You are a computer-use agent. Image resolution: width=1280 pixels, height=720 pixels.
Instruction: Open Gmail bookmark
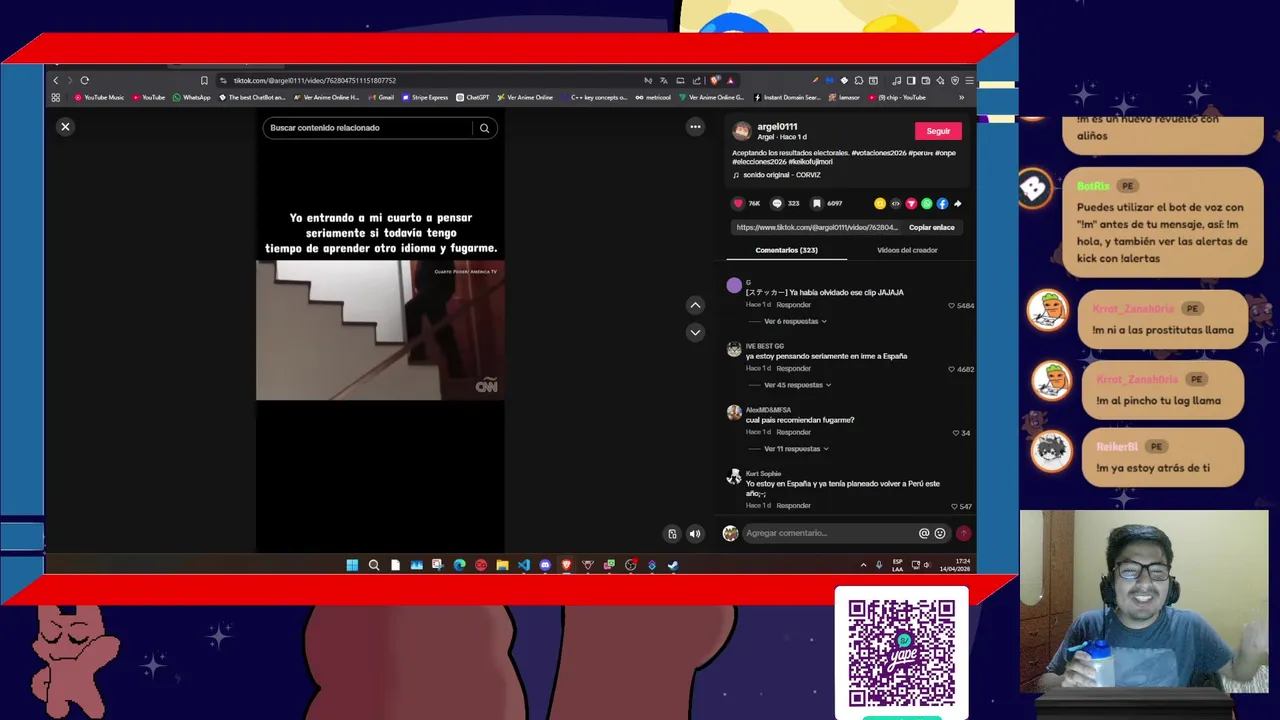(381, 97)
